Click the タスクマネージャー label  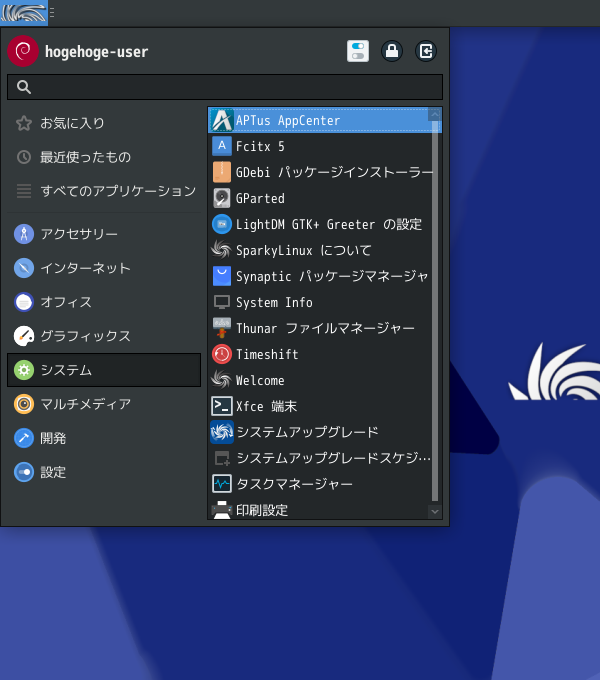click(x=295, y=484)
